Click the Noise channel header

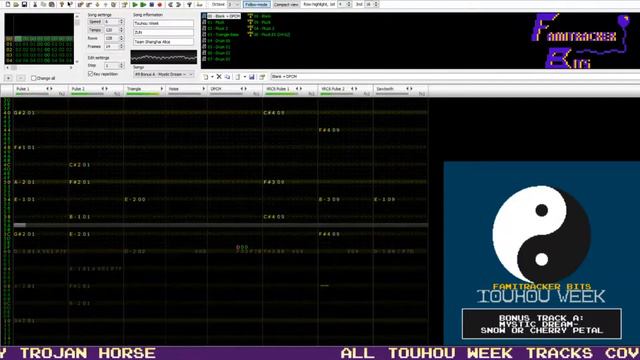[186, 91]
